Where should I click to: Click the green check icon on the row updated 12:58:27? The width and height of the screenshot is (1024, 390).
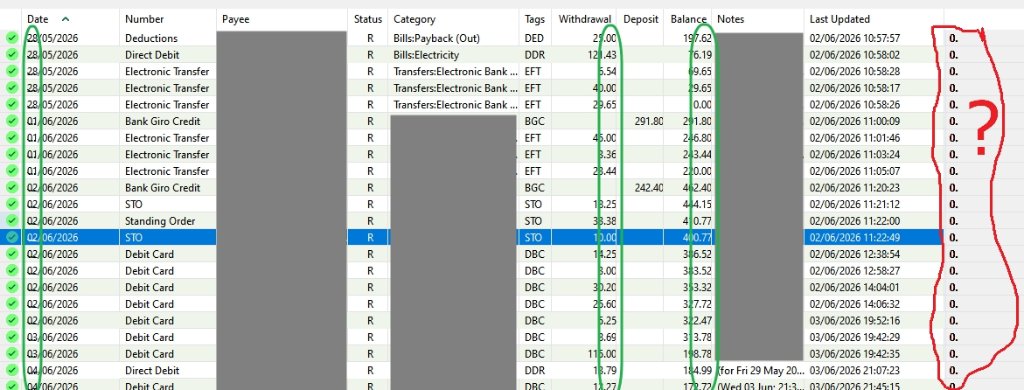(x=12, y=270)
